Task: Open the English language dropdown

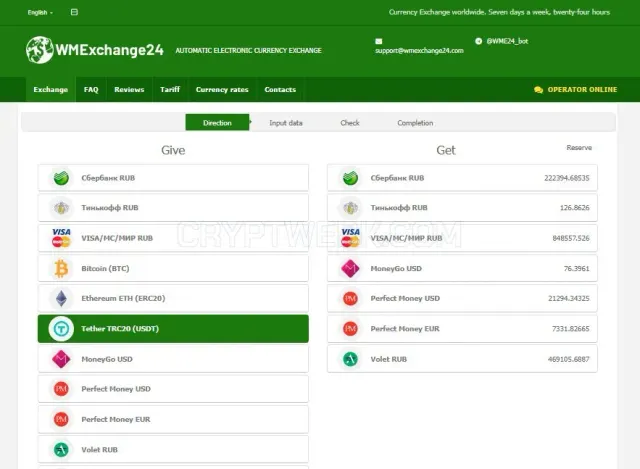Action: tap(40, 13)
